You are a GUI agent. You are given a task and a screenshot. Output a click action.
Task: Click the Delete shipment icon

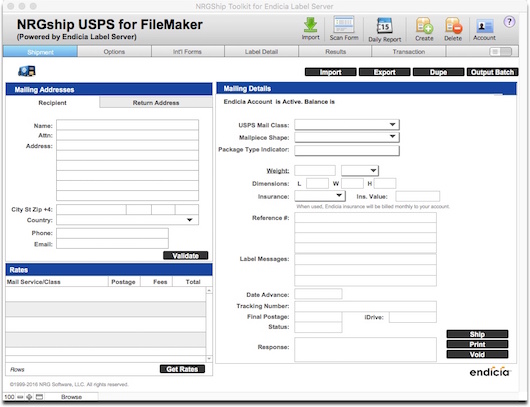coord(453,25)
